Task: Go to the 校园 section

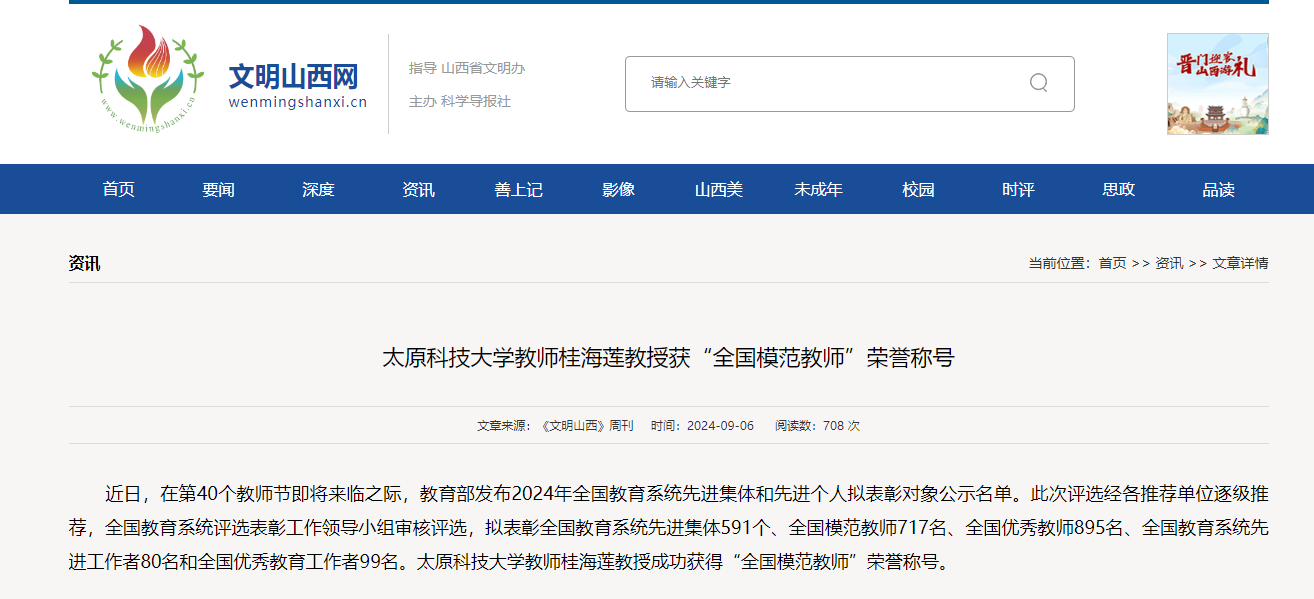Action: (x=918, y=189)
